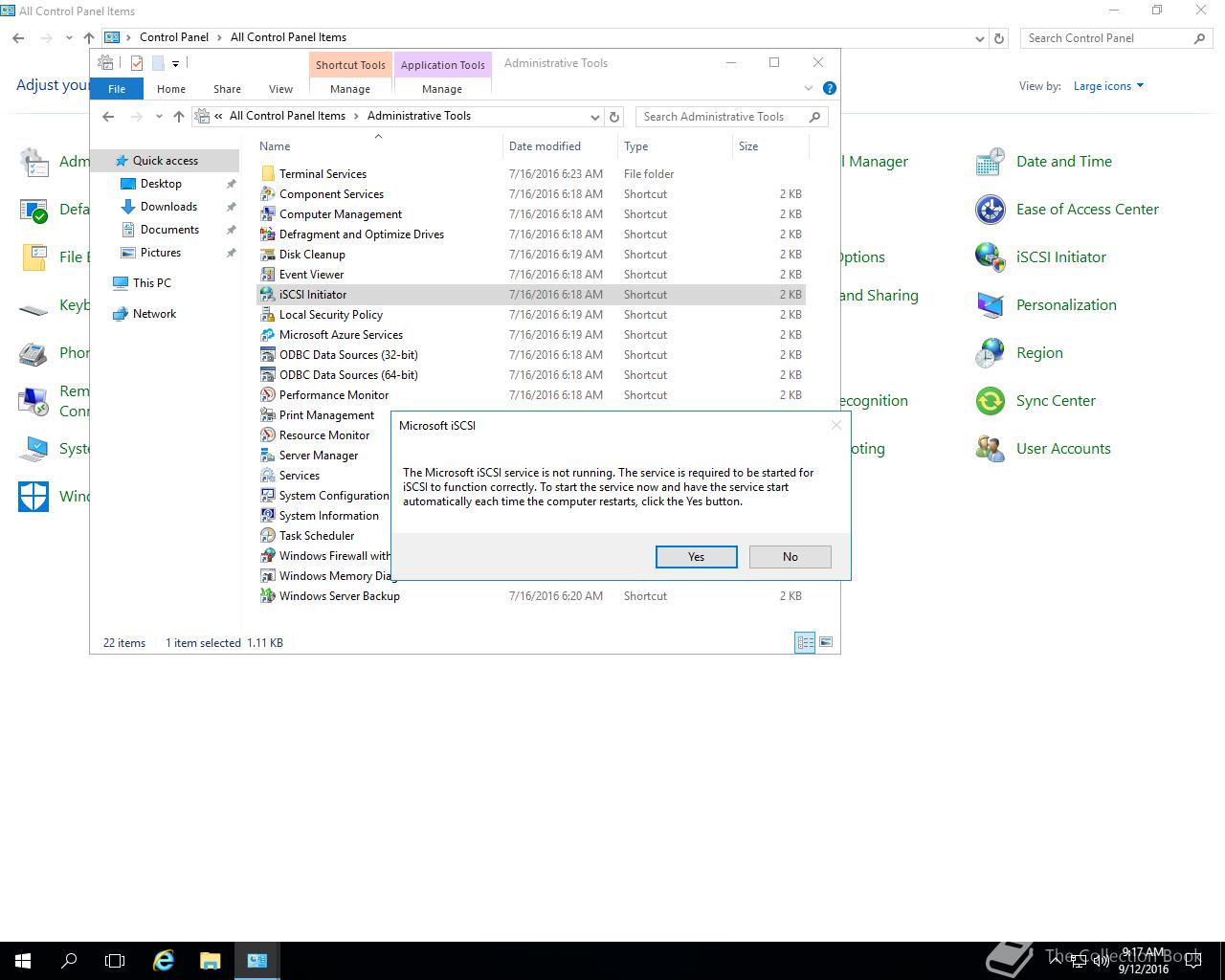Click the Event Viewer icon
This screenshot has width=1225, height=980.
(x=268, y=275)
